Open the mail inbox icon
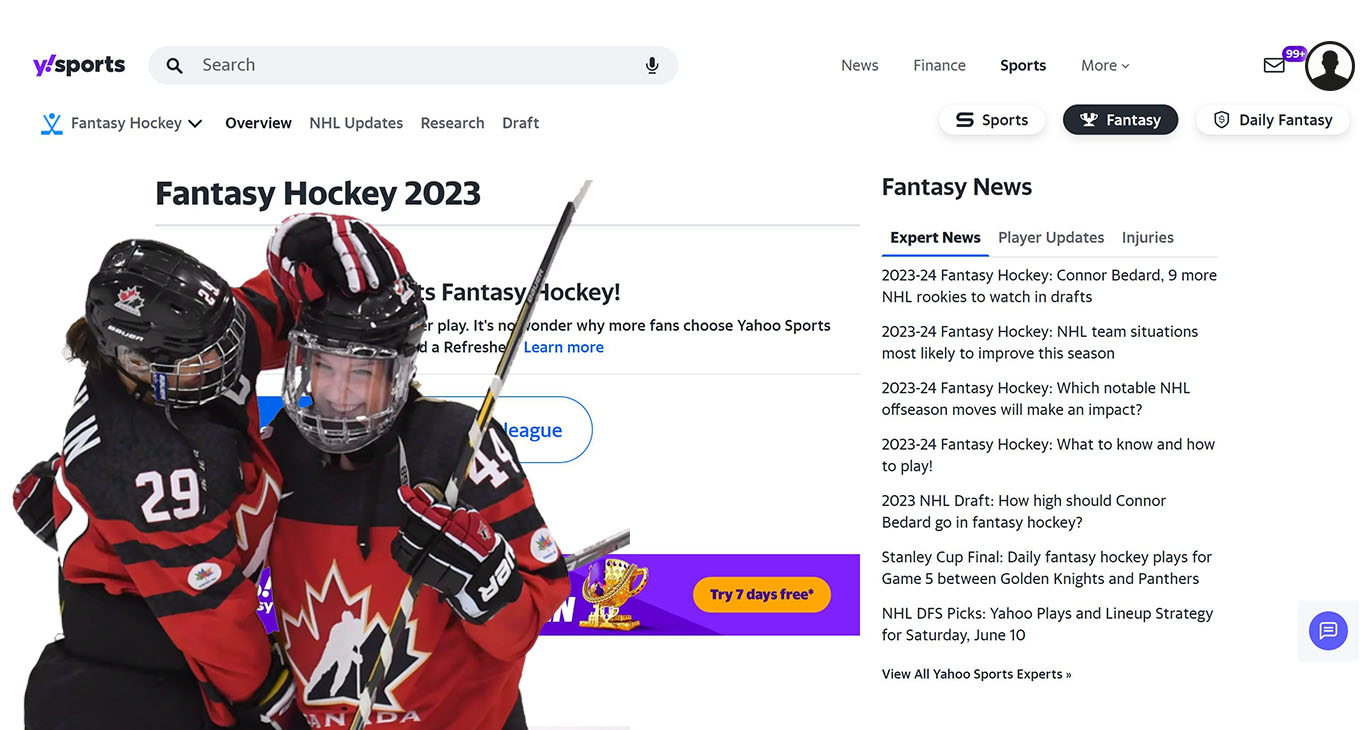The height and width of the screenshot is (730, 1372). pyautogui.click(x=1274, y=65)
